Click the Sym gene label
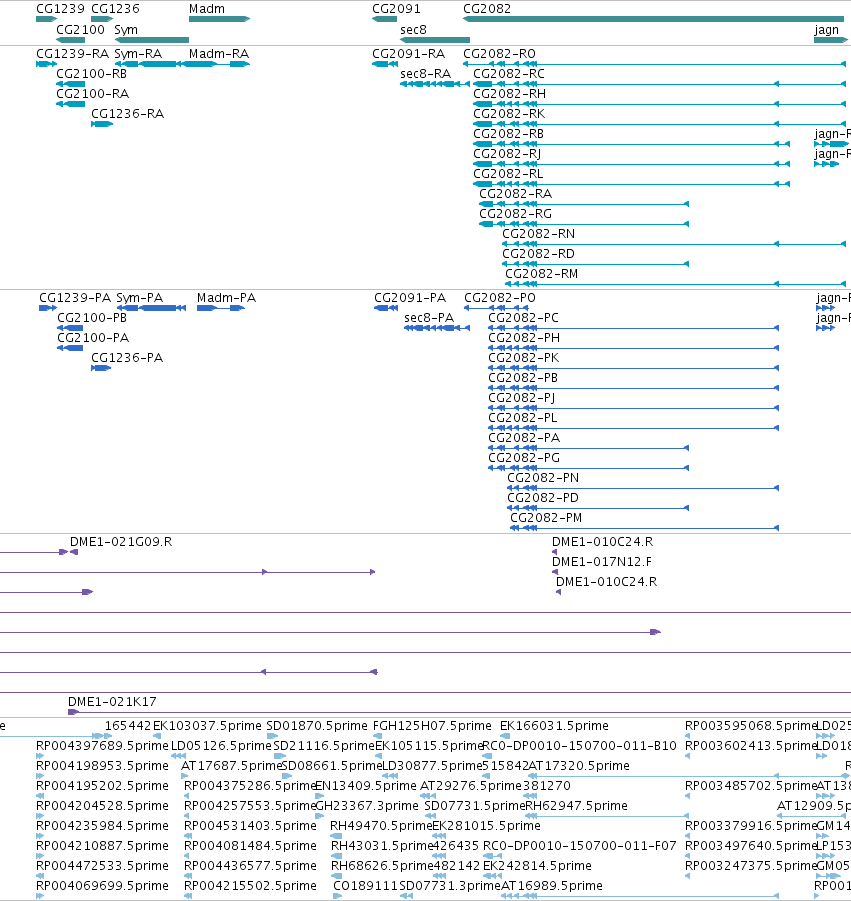The image size is (851, 901). pyautogui.click(x=126, y=29)
